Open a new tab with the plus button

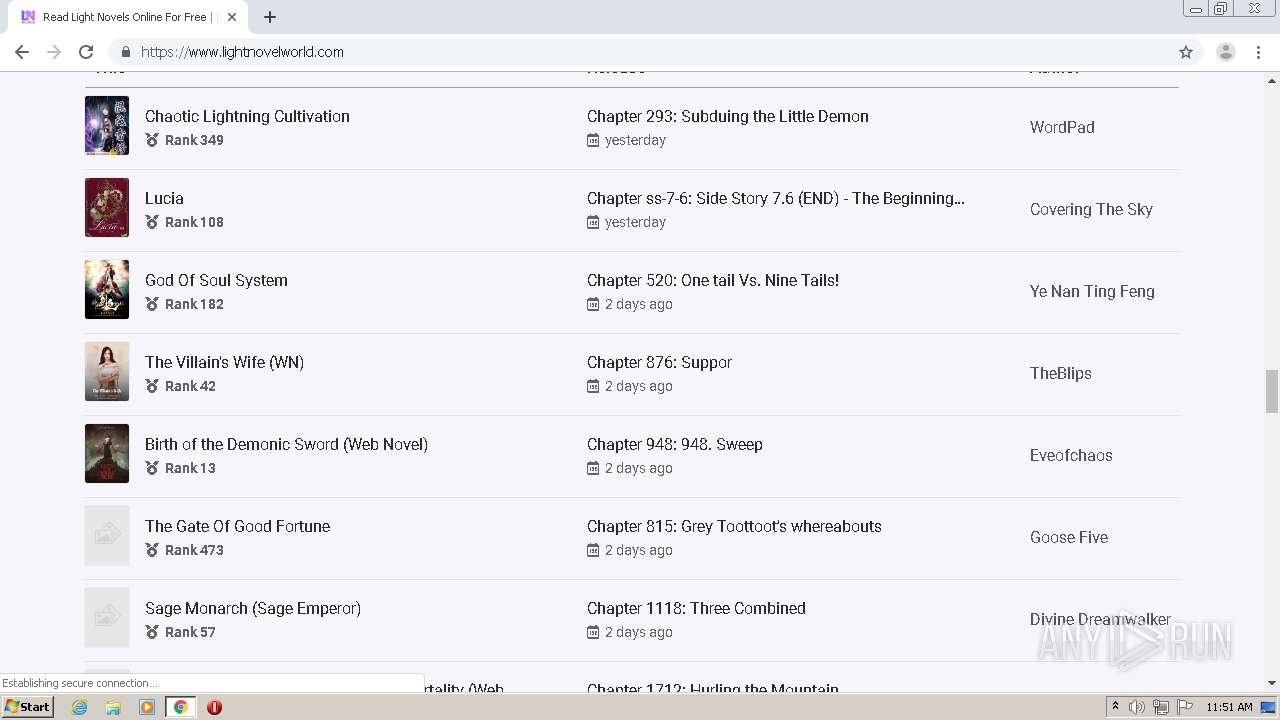pyautogui.click(x=270, y=17)
